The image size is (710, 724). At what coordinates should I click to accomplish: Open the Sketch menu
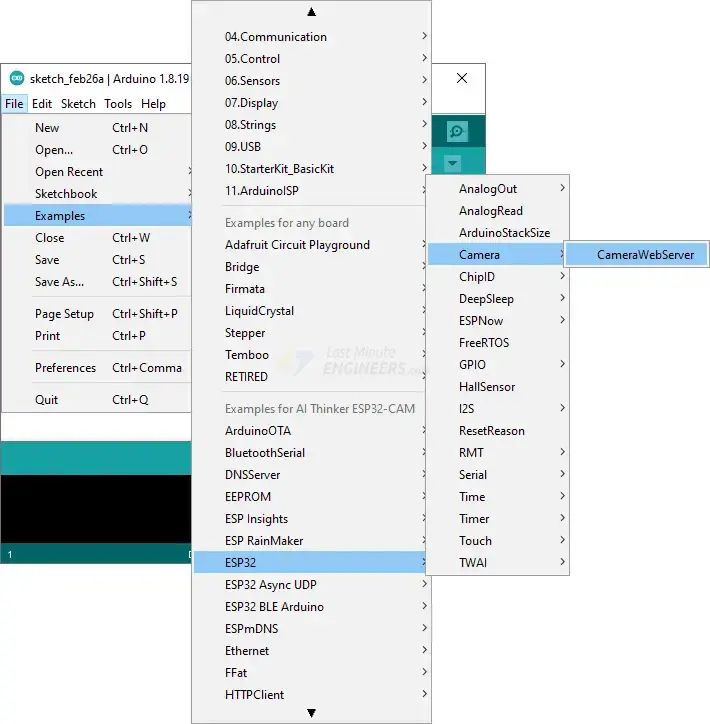coord(78,104)
